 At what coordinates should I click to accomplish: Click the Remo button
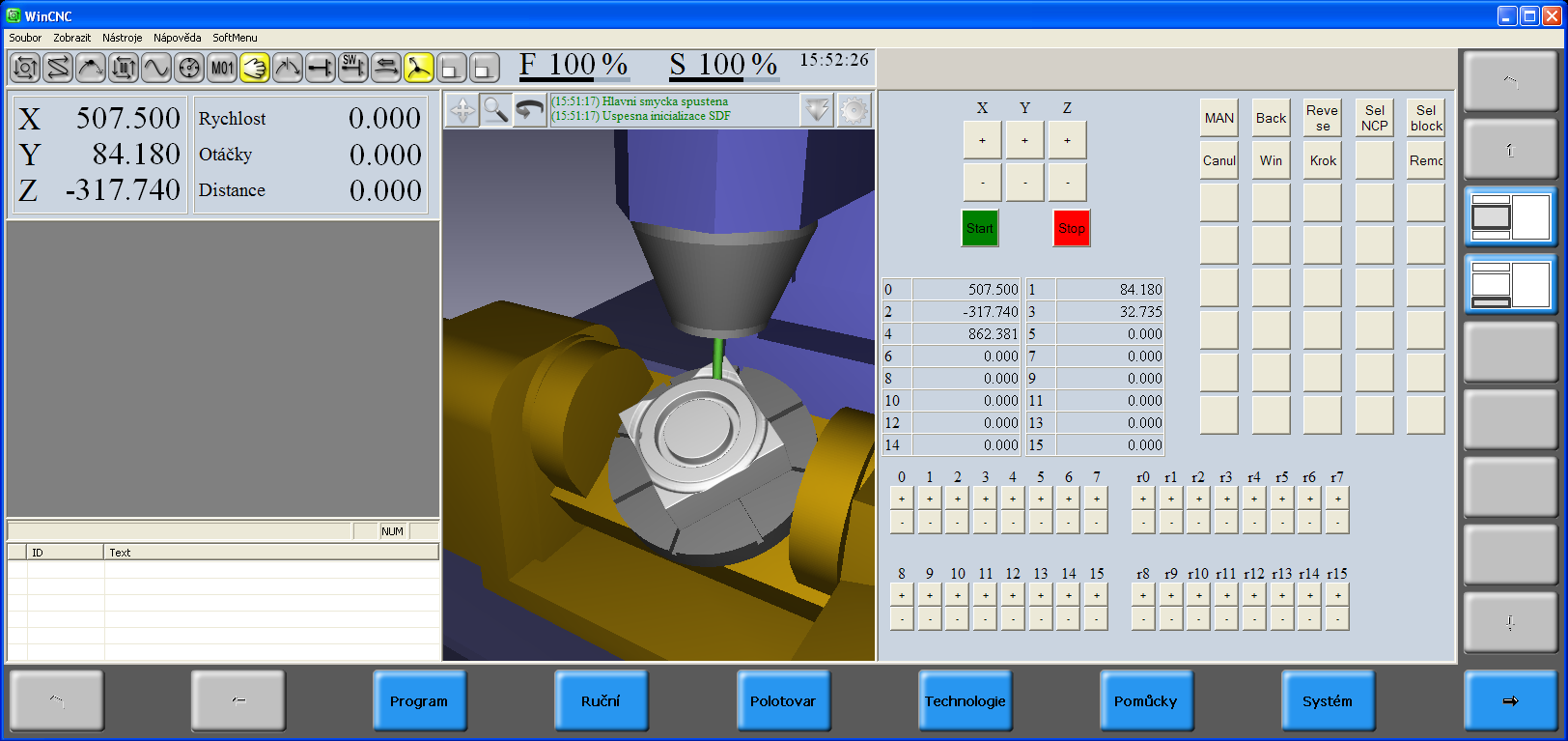1426,160
